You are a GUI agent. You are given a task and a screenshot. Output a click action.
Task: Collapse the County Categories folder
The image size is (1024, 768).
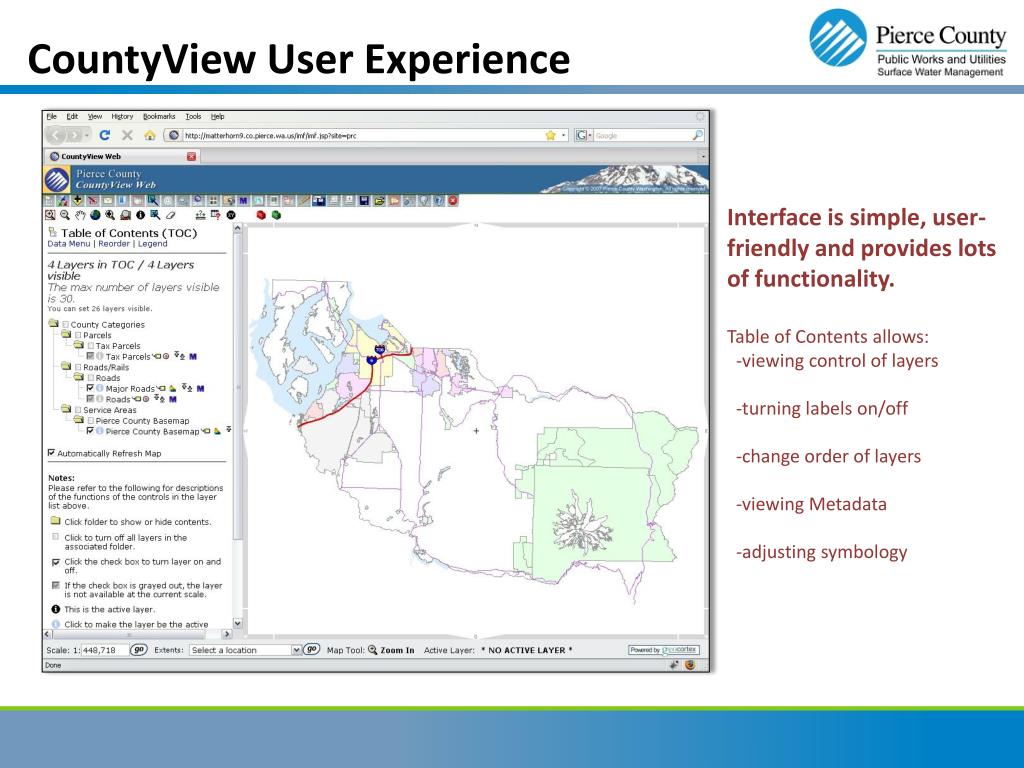click(54, 323)
